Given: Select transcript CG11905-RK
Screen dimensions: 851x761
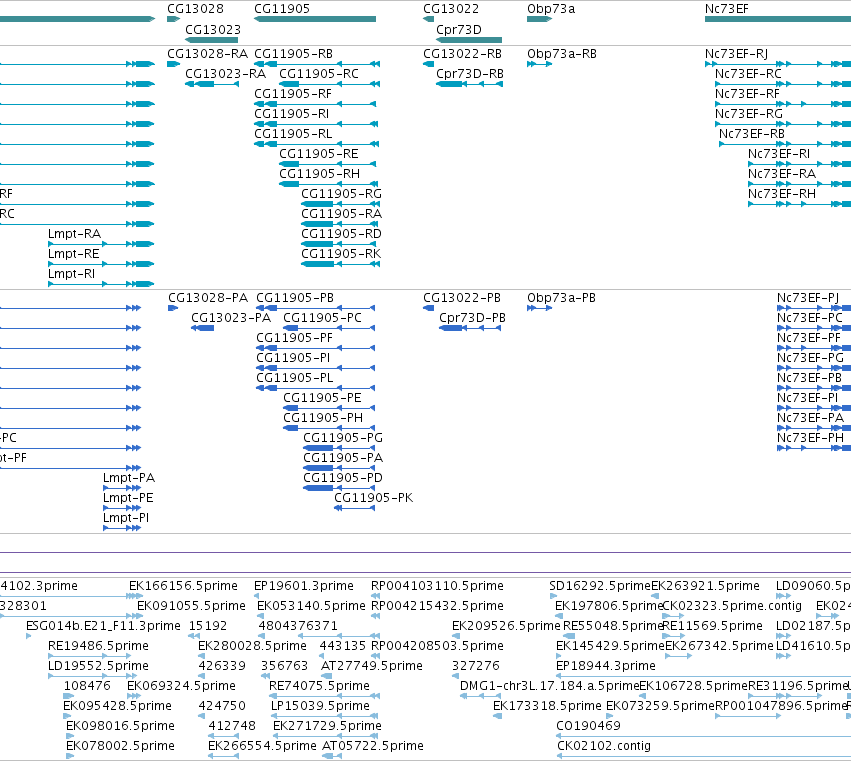Looking at the screenshot, I should [341, 254].
